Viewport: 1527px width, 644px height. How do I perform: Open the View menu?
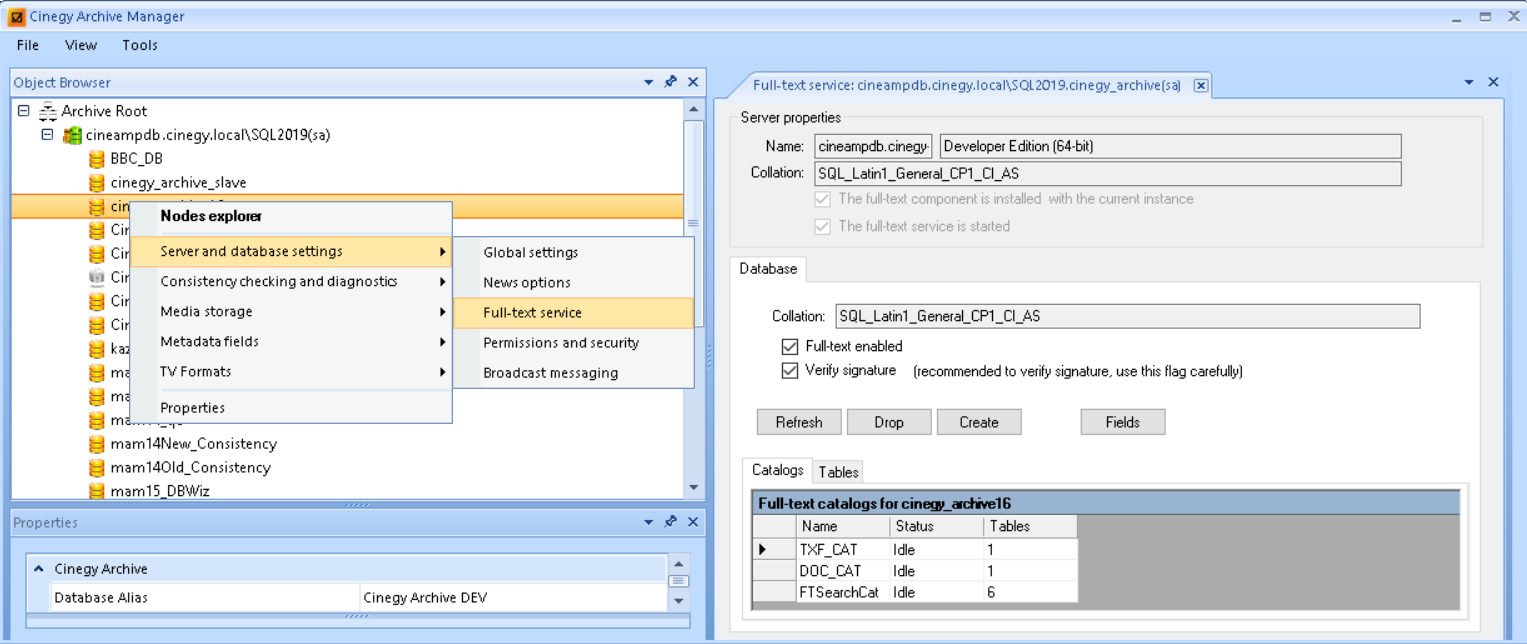coord(81,45)
